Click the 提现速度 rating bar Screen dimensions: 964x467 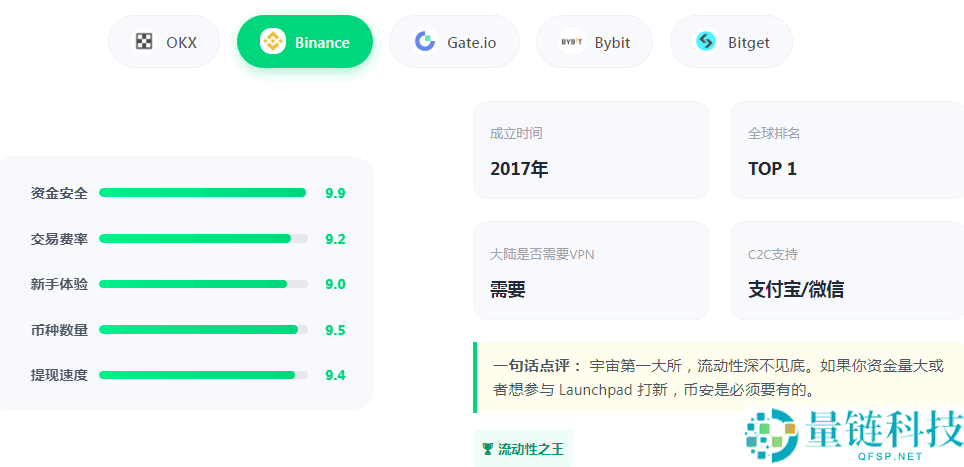tap(203, 375)
